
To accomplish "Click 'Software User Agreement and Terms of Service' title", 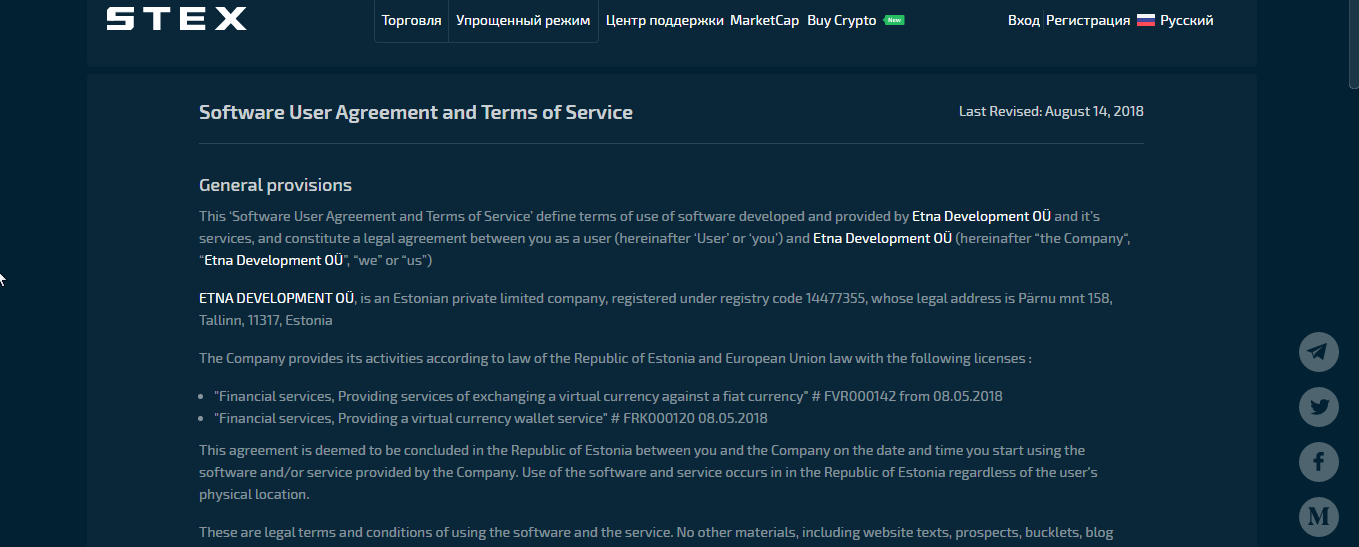I will 416,112.
